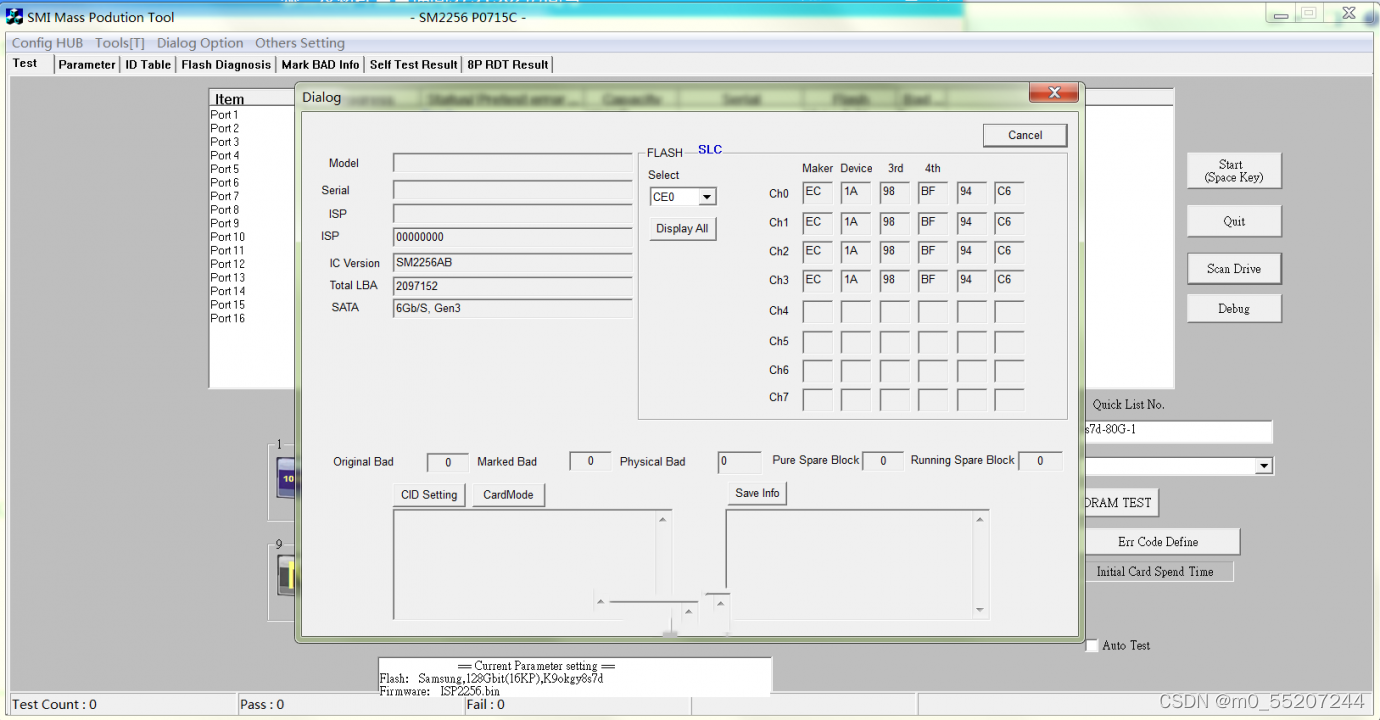Viewport: 1380px width, 720px height.
Task: Click the Running Spare Block value field
Action: tap(1040, 461)
